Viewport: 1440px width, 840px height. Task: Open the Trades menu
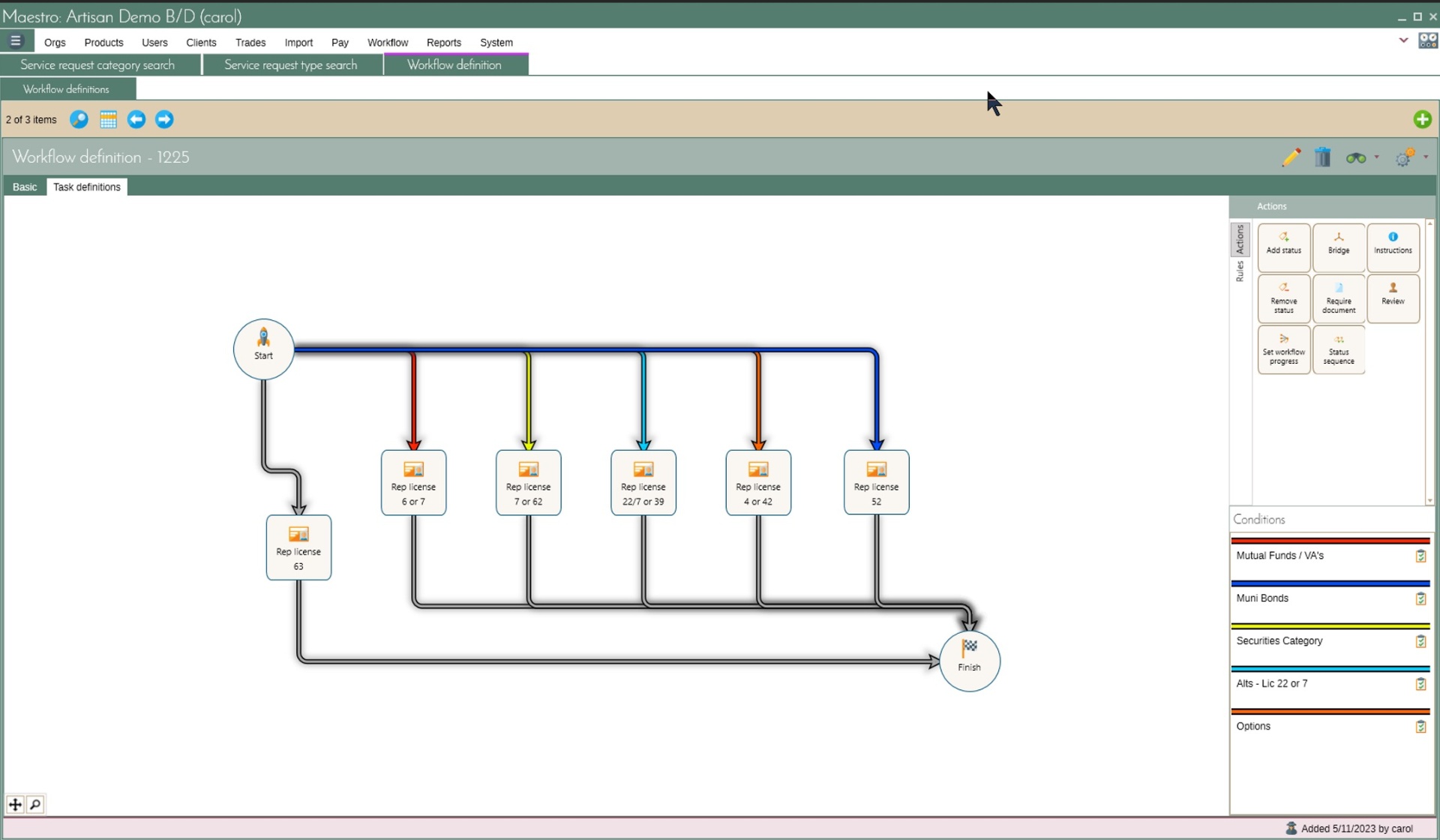point(250,43)
